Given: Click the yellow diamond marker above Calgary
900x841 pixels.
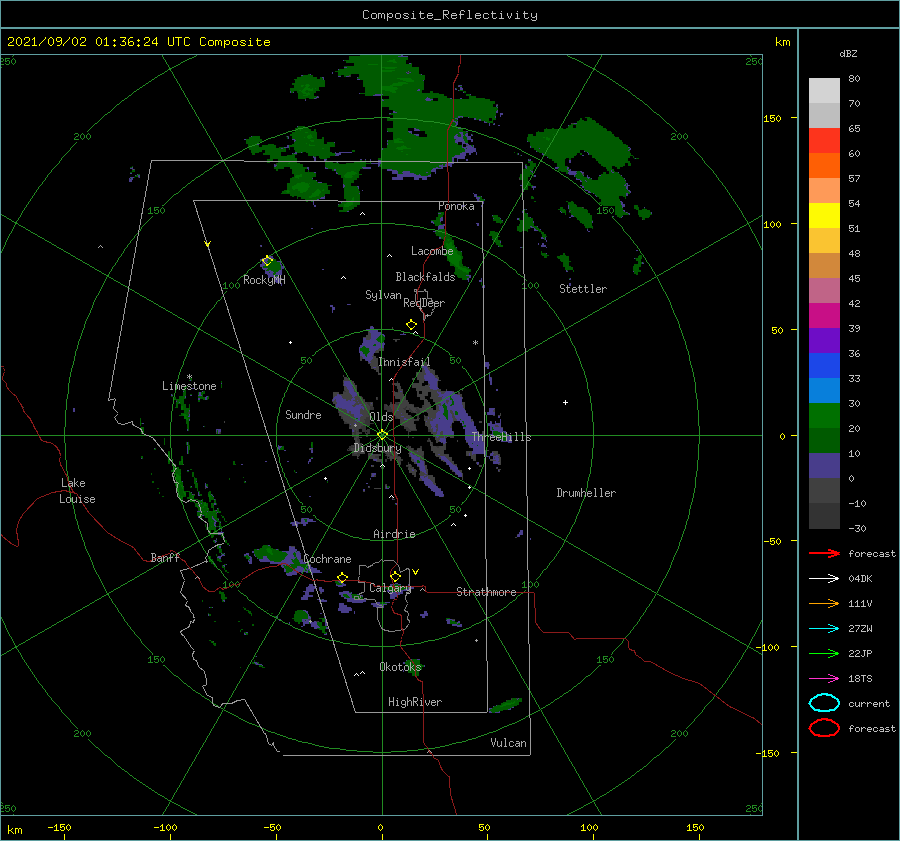Looking at the screenshot, I should [395, 576].
